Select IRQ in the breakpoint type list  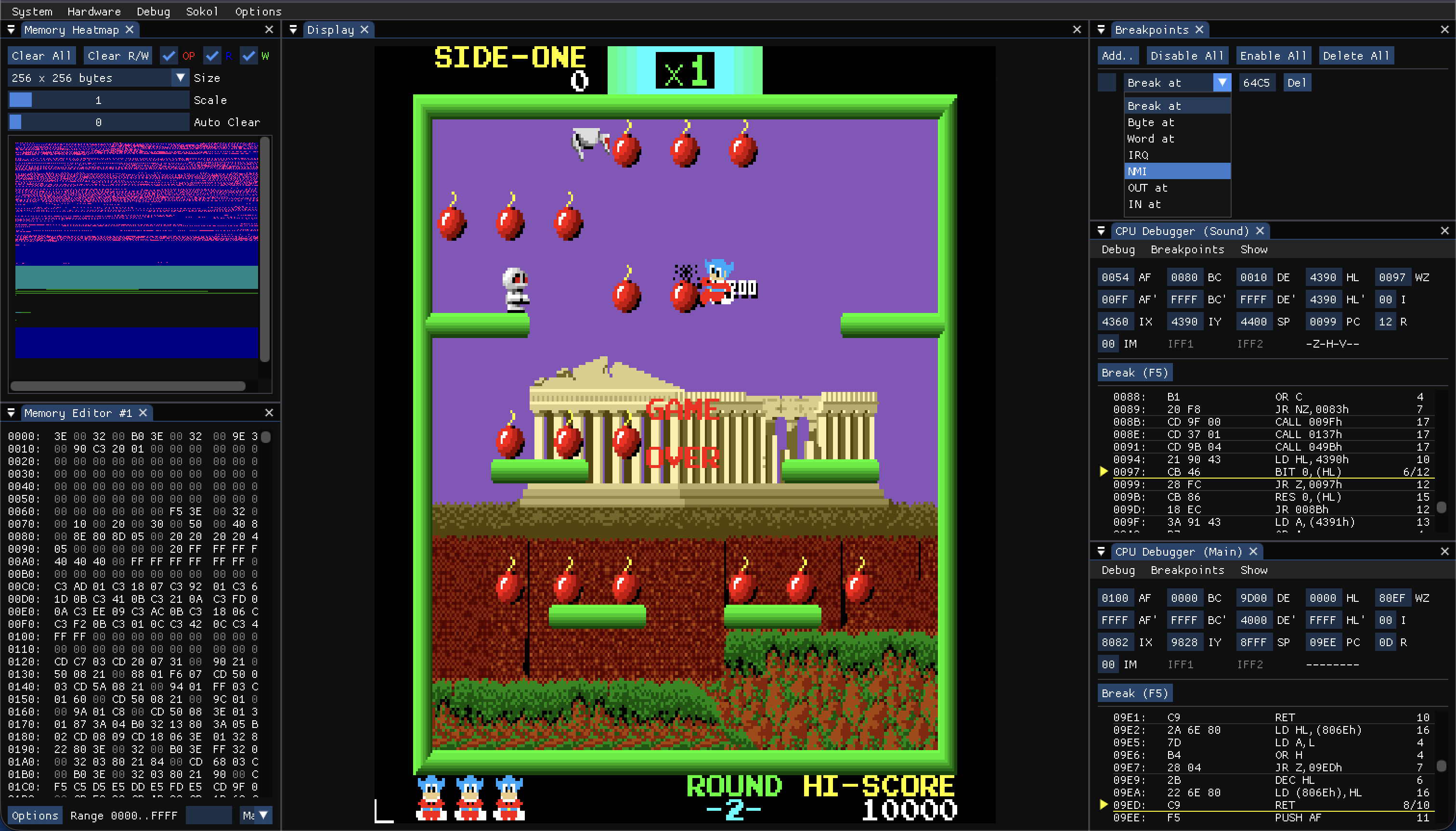[x=1178, y=155]
